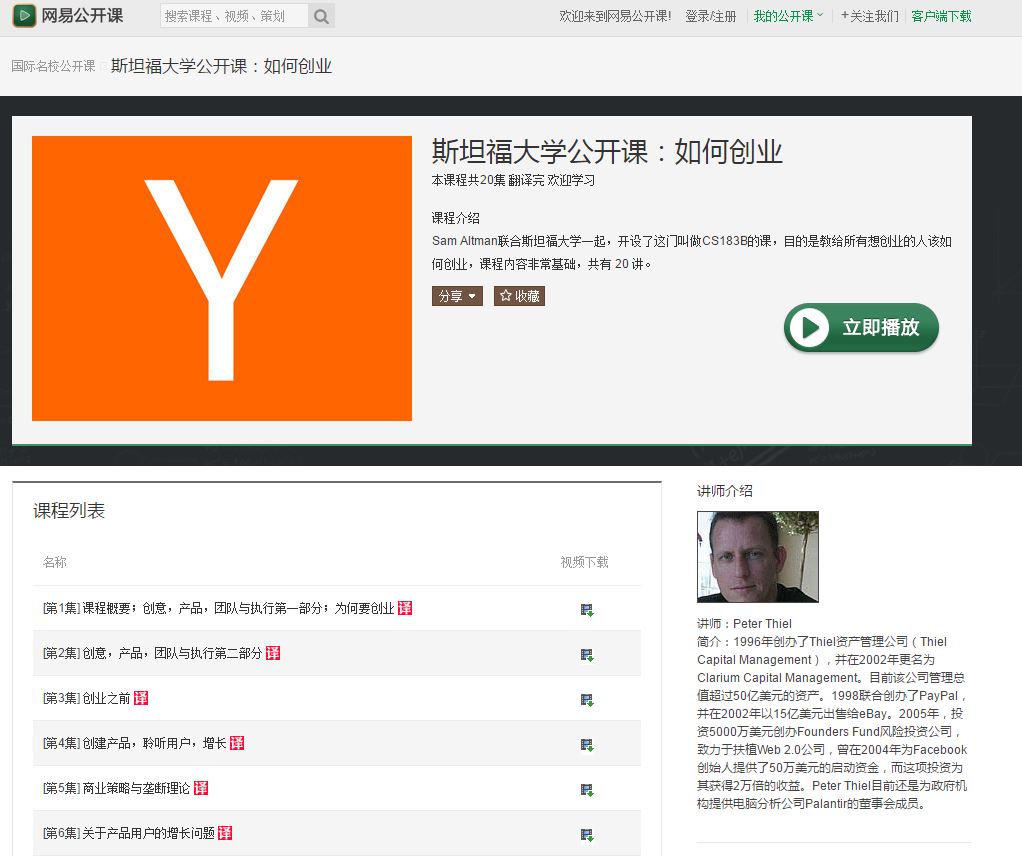
Task: Click the NetEase Open Course logo
Action: (68, 16)
